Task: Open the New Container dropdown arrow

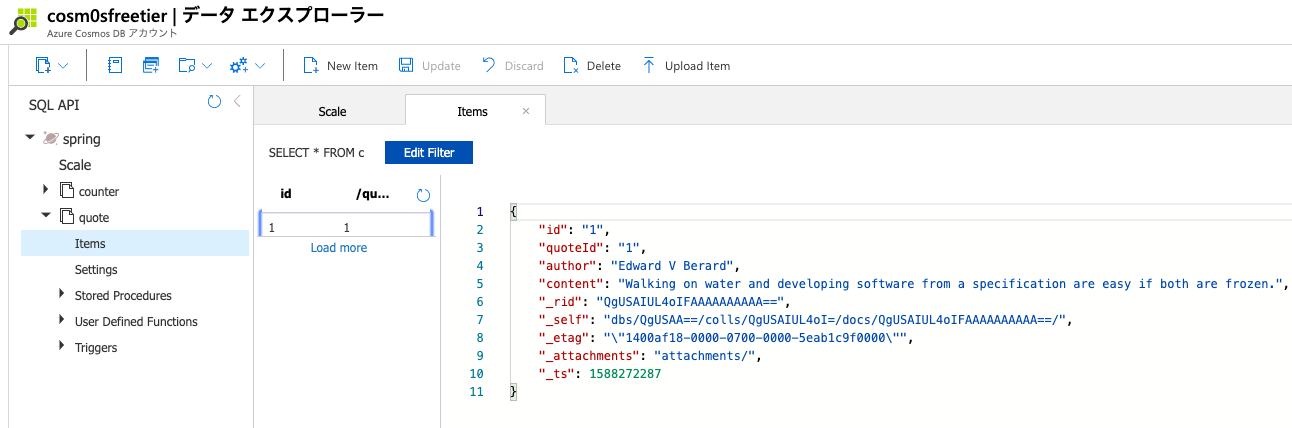Action: pos(63,66)
